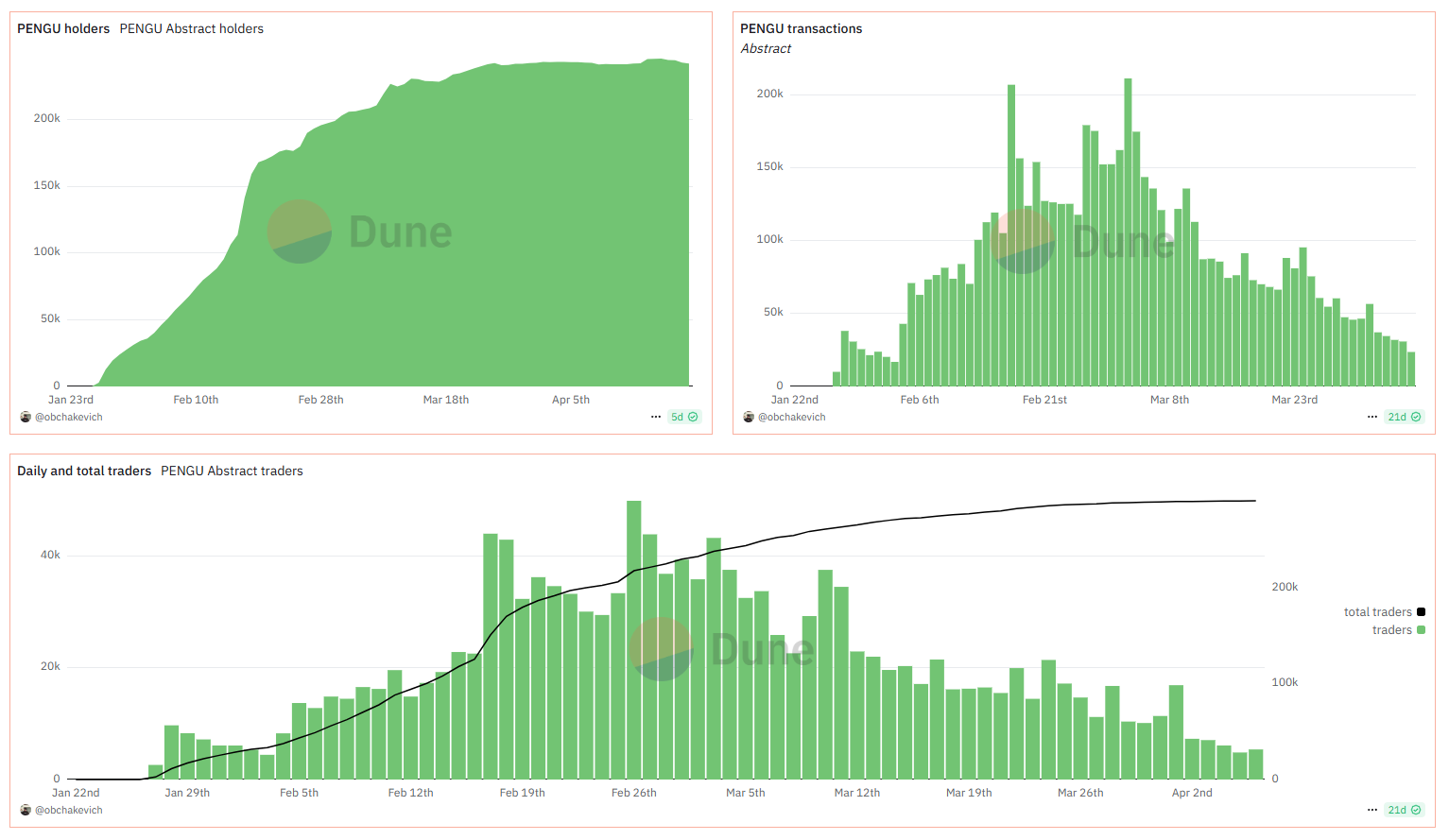This screenshot has width=1449, height=840.
Task: Toggle the total traders legend series
Action: 1377,612
